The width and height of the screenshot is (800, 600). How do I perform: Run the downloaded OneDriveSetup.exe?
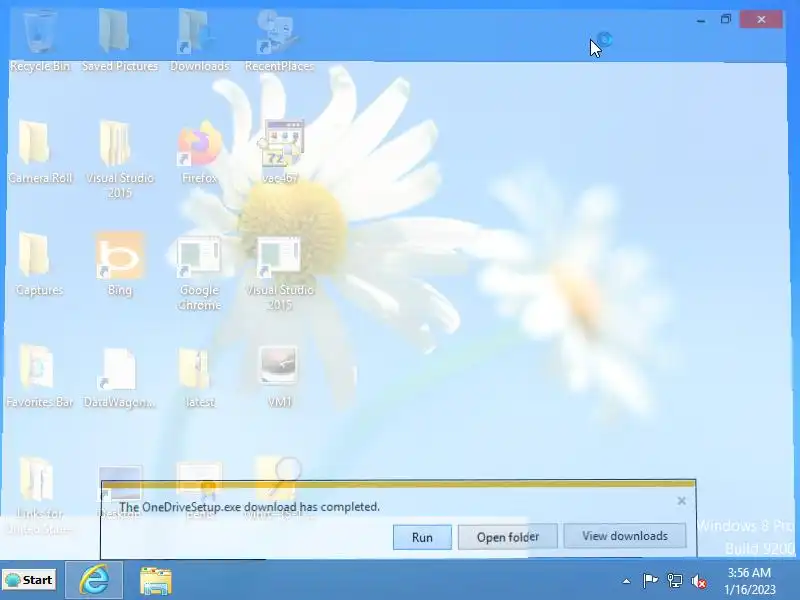pyautogui.click(x=422, y=537)
